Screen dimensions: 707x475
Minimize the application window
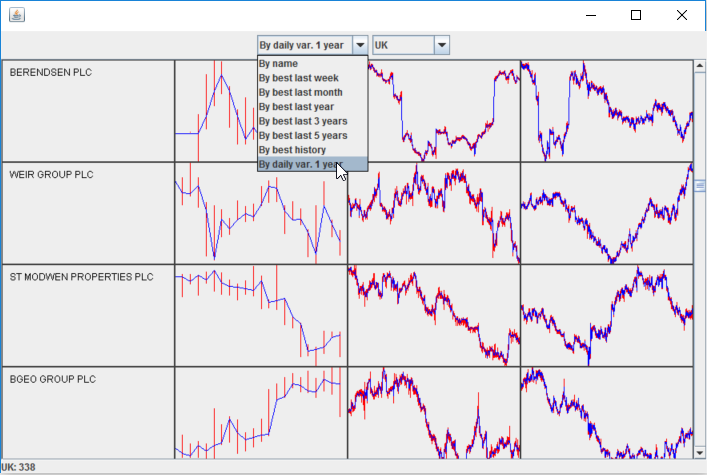[591, 15]
